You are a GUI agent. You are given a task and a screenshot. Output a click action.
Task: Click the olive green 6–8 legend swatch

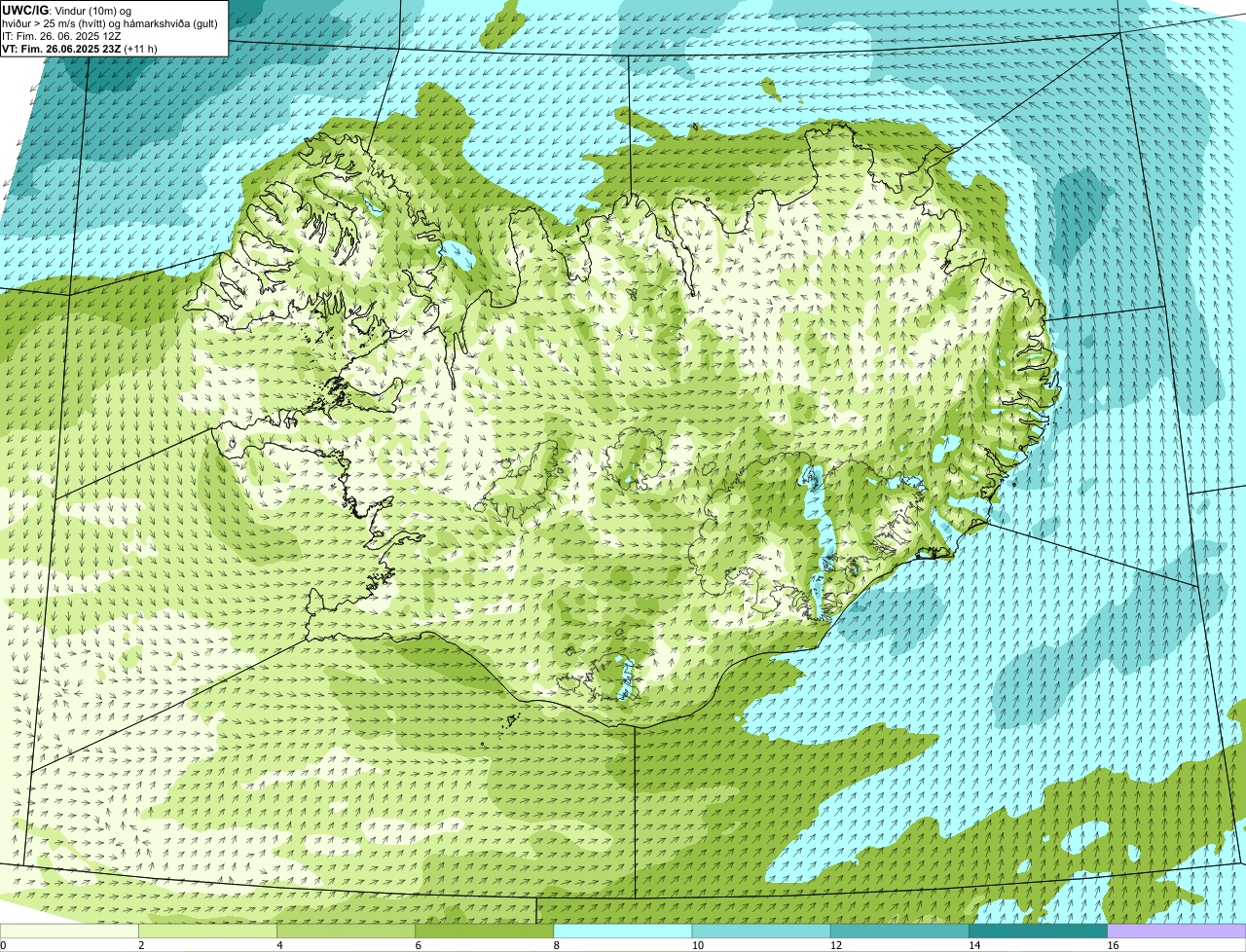tap(485, 931)
